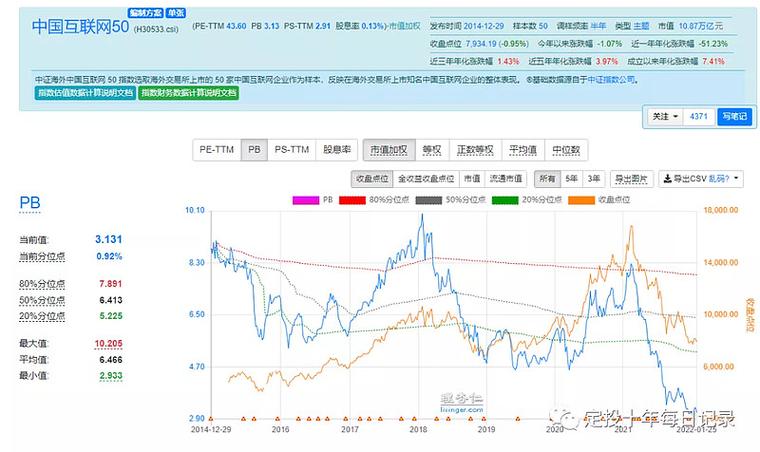Select the PB metric tab
The image size is (760, 452).
point(254,150)
